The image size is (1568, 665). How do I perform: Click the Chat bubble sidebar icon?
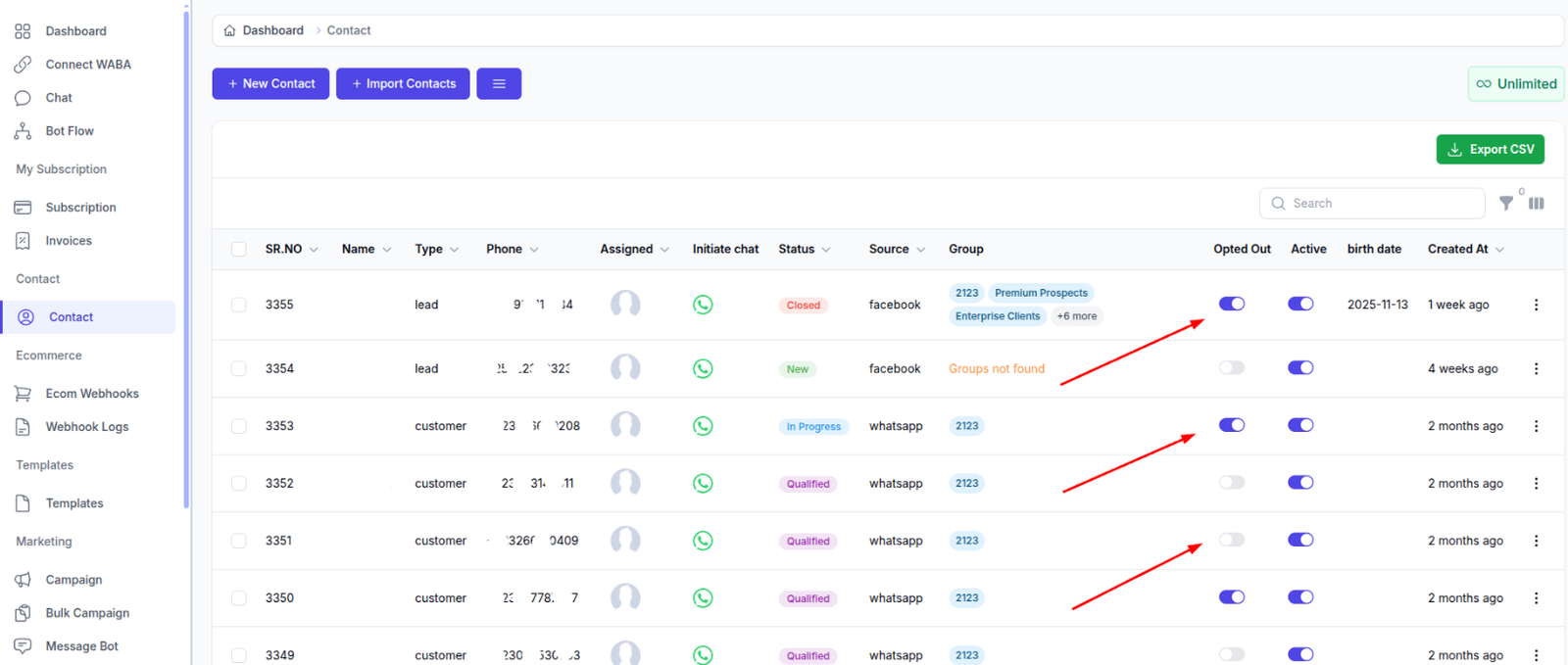23,98
